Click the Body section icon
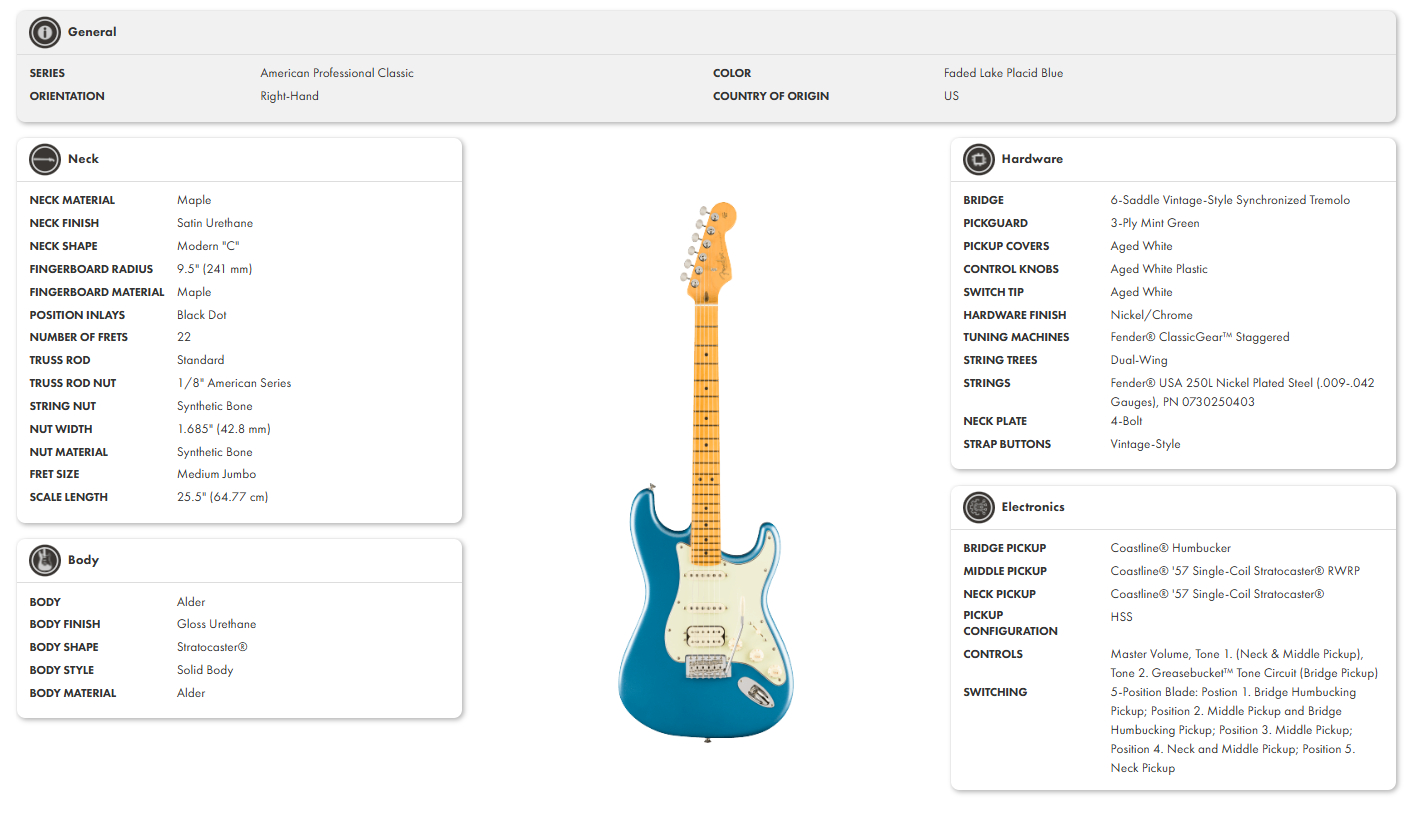This screenshot has width=1411, height=814. coord(44,560)
